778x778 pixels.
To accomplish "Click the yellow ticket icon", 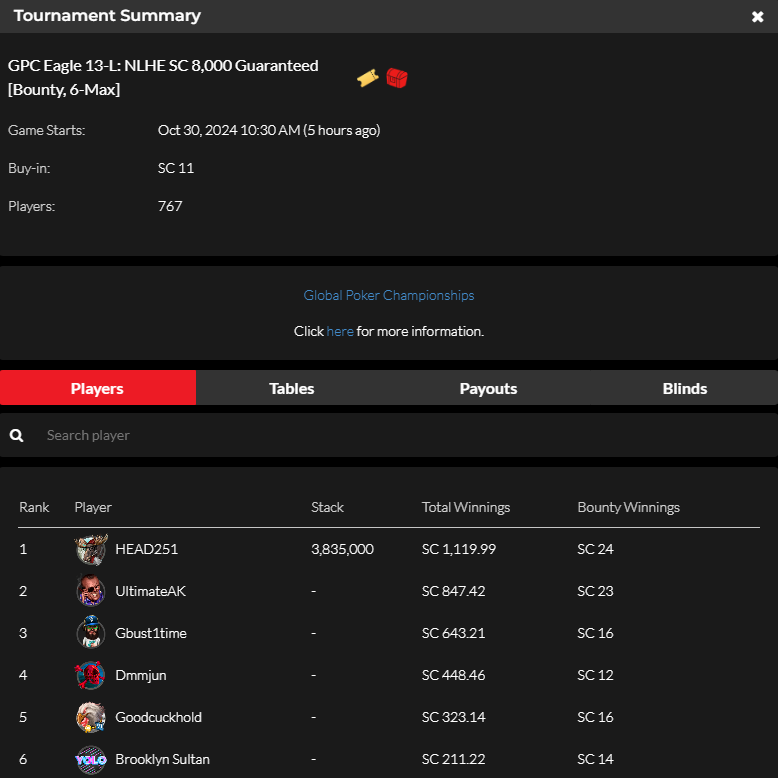I will click(x=368, y=78).
